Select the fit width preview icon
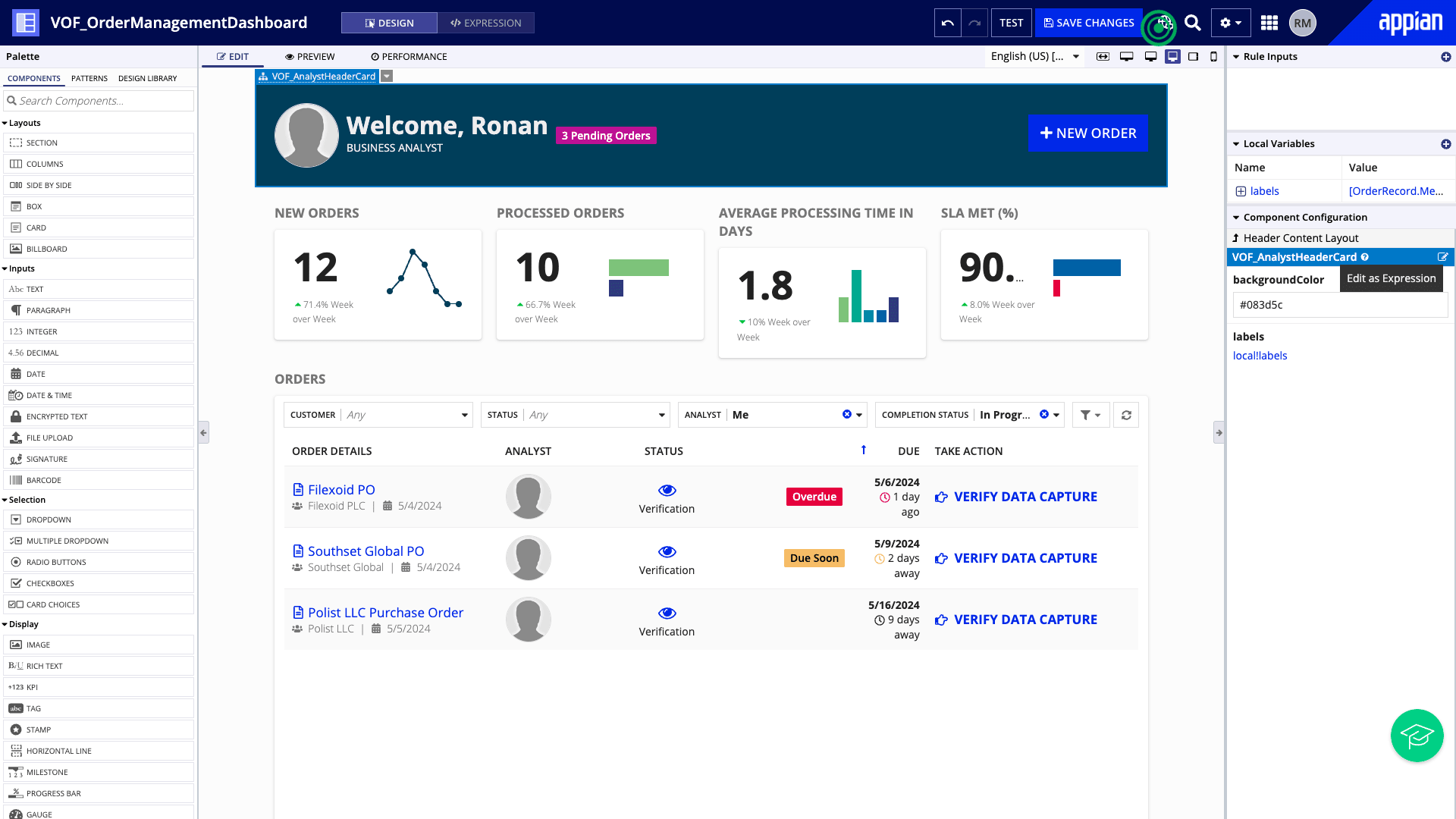This screenshot has width=1456, height=819. 1103,57
